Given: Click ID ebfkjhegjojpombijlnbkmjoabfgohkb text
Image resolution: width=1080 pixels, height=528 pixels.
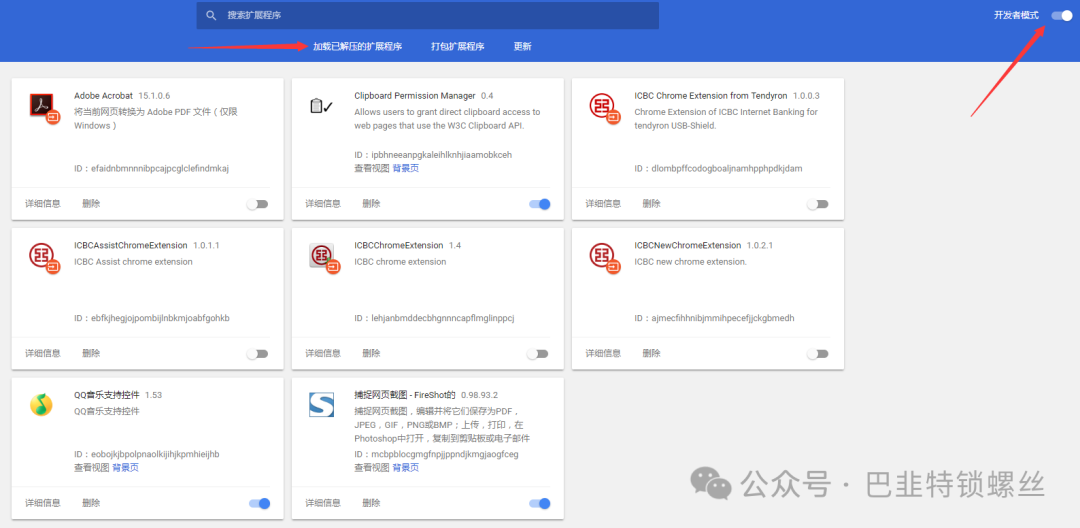Looking at the screenshot, I should point(152,318).
